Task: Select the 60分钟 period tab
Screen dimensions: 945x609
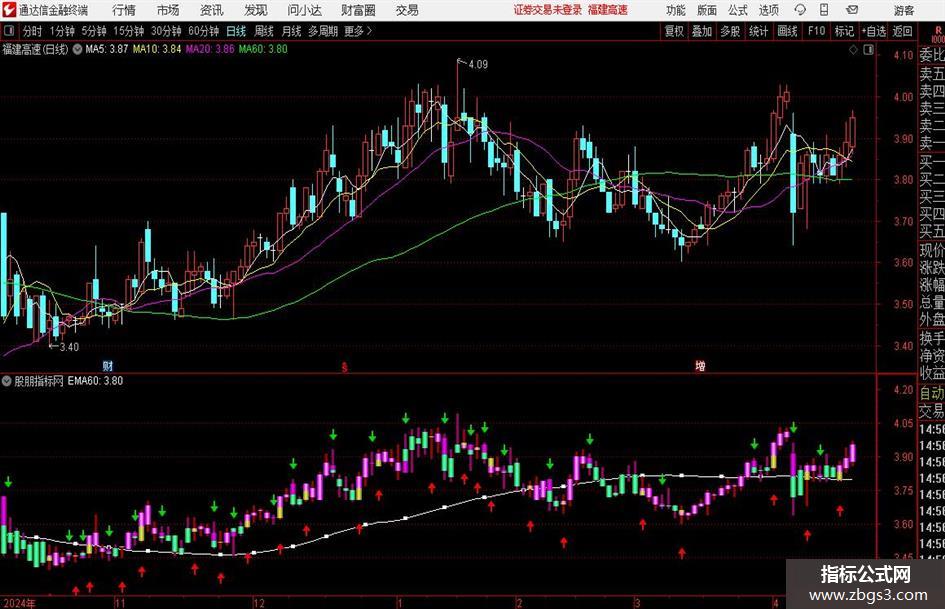Action: click(x=204, y=31)
